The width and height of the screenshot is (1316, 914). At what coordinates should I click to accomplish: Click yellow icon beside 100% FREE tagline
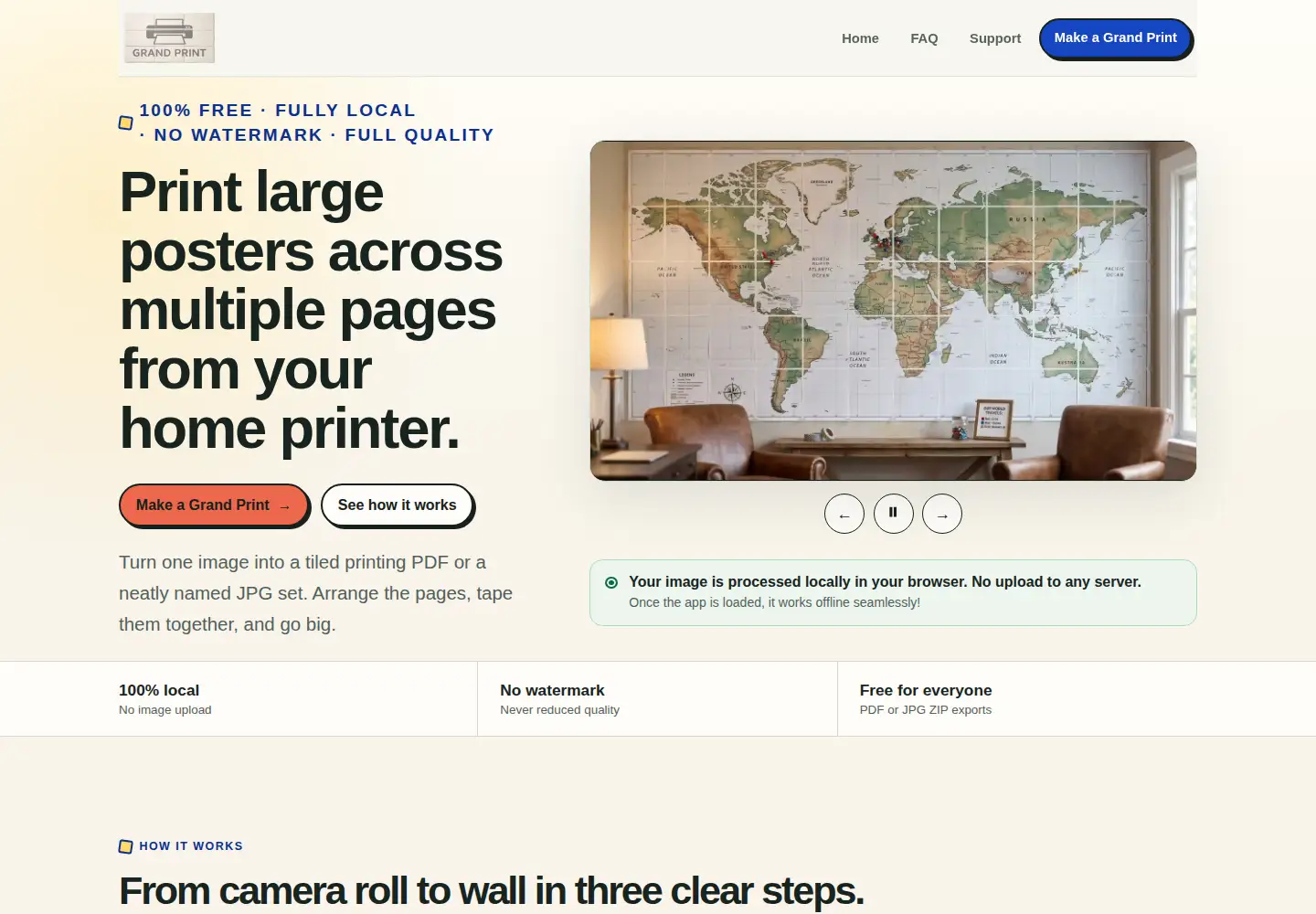point(126,122)
